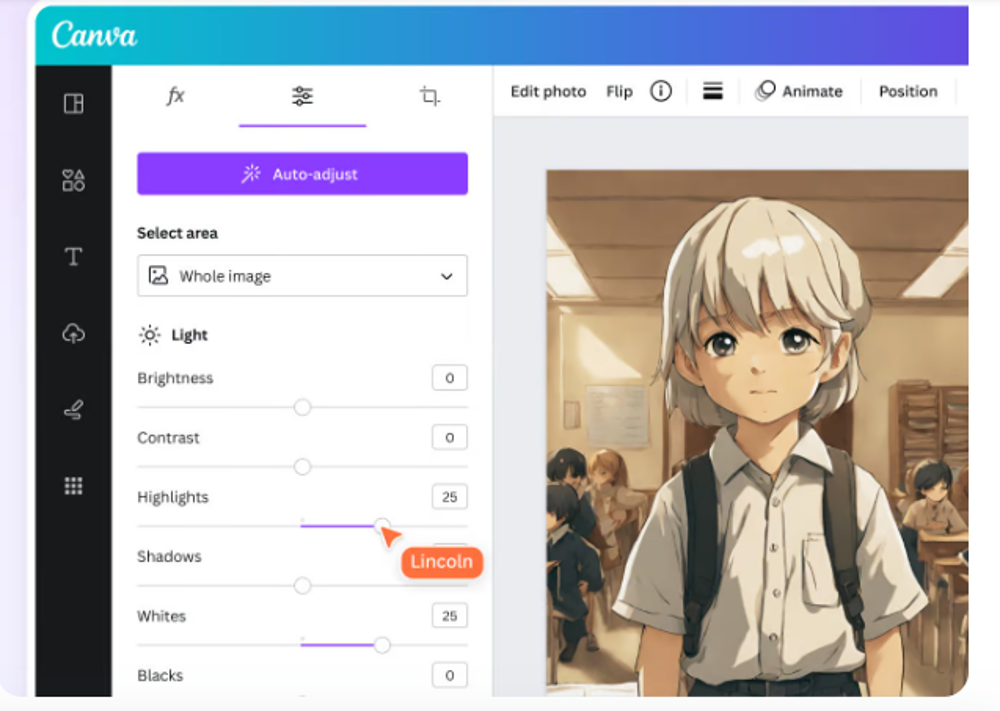Open the Position panel
1000x711 pixels.
[x=906, y=91]
